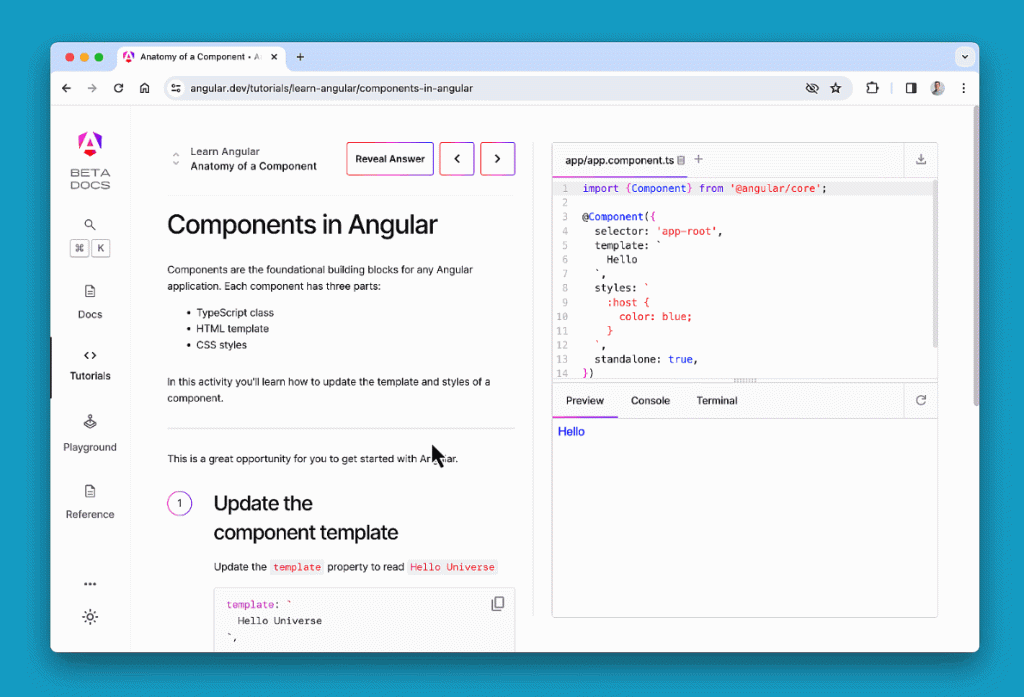Expand the Learn Angular tutorial selector

coord(176,159)
